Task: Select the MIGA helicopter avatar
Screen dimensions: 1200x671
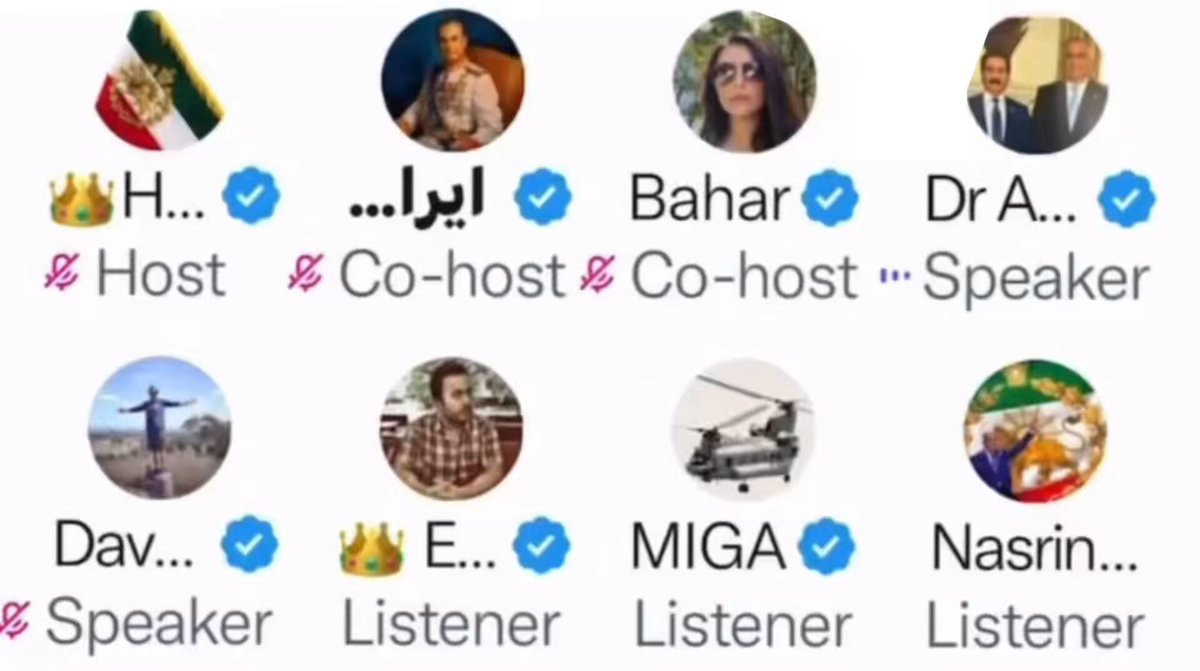Action: tap(742, 430)
